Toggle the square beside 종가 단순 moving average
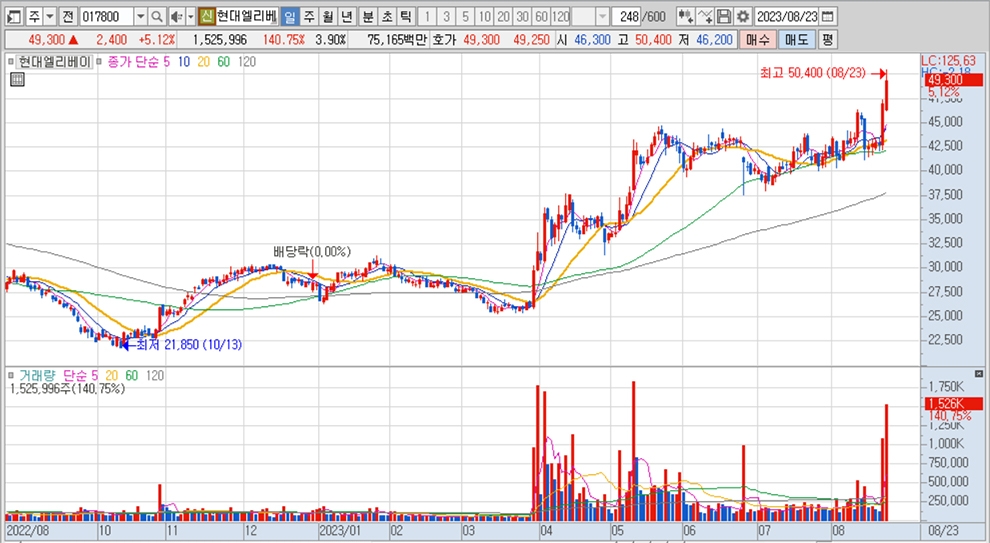The image size is (990, 543). tap(99, 62)
